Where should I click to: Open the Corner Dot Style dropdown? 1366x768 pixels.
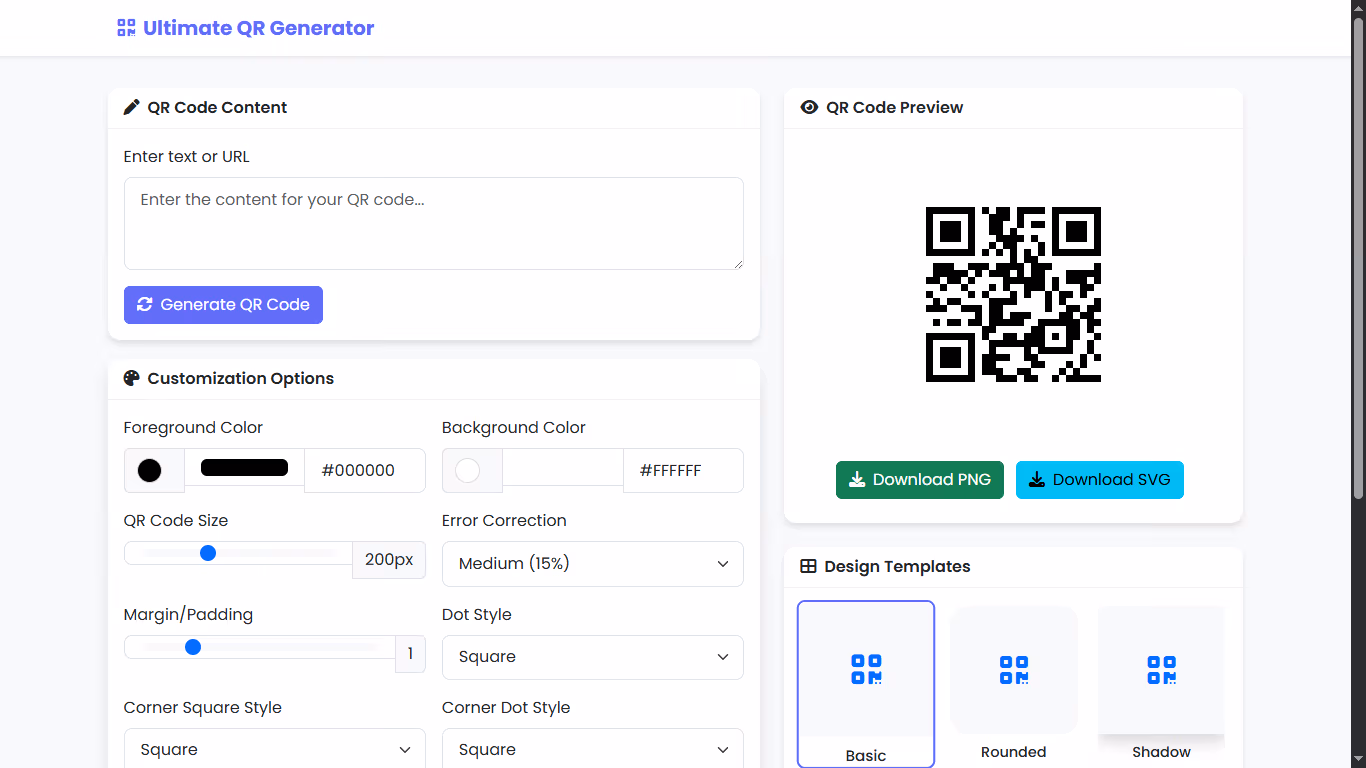593,750
